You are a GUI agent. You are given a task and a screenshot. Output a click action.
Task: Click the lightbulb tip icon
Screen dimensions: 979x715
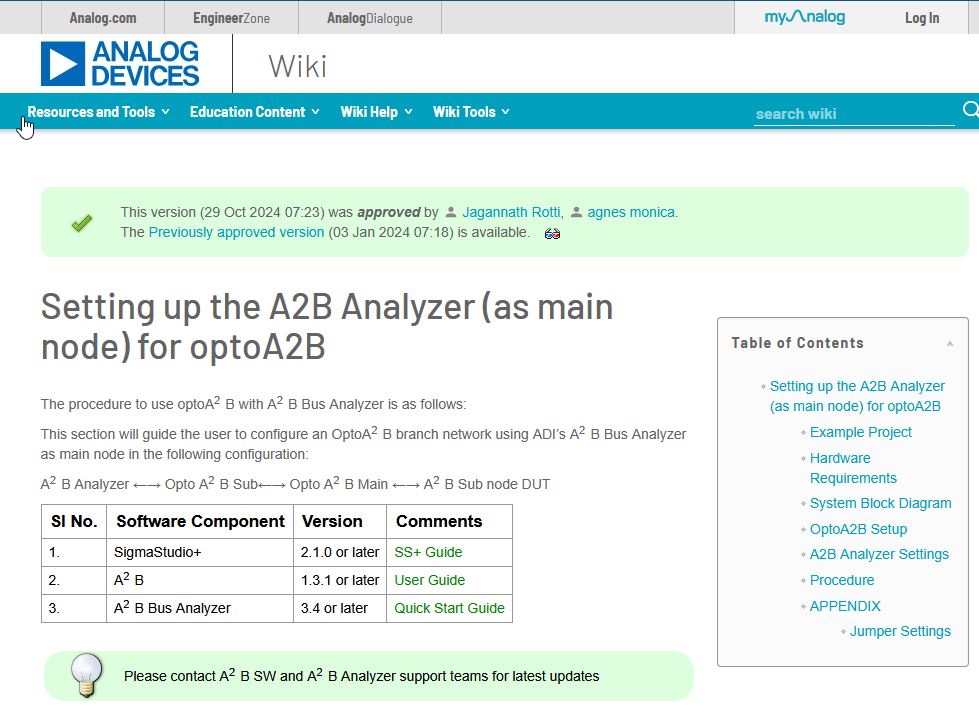[86, 675]
